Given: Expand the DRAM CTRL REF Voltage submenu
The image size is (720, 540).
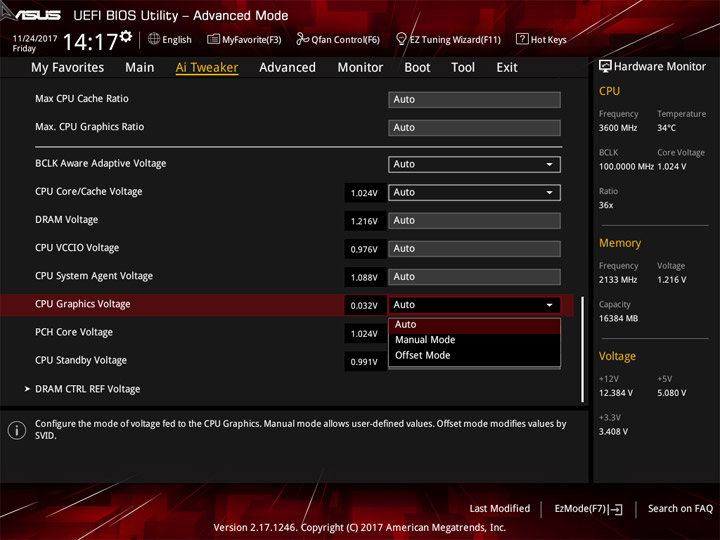Looking at the screenshot, I should [x=87, y=389].
